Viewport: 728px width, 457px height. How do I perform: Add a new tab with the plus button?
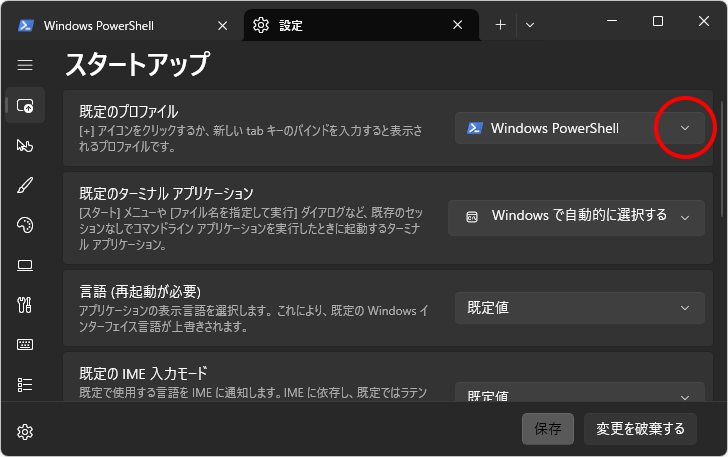tap(500, 25)
